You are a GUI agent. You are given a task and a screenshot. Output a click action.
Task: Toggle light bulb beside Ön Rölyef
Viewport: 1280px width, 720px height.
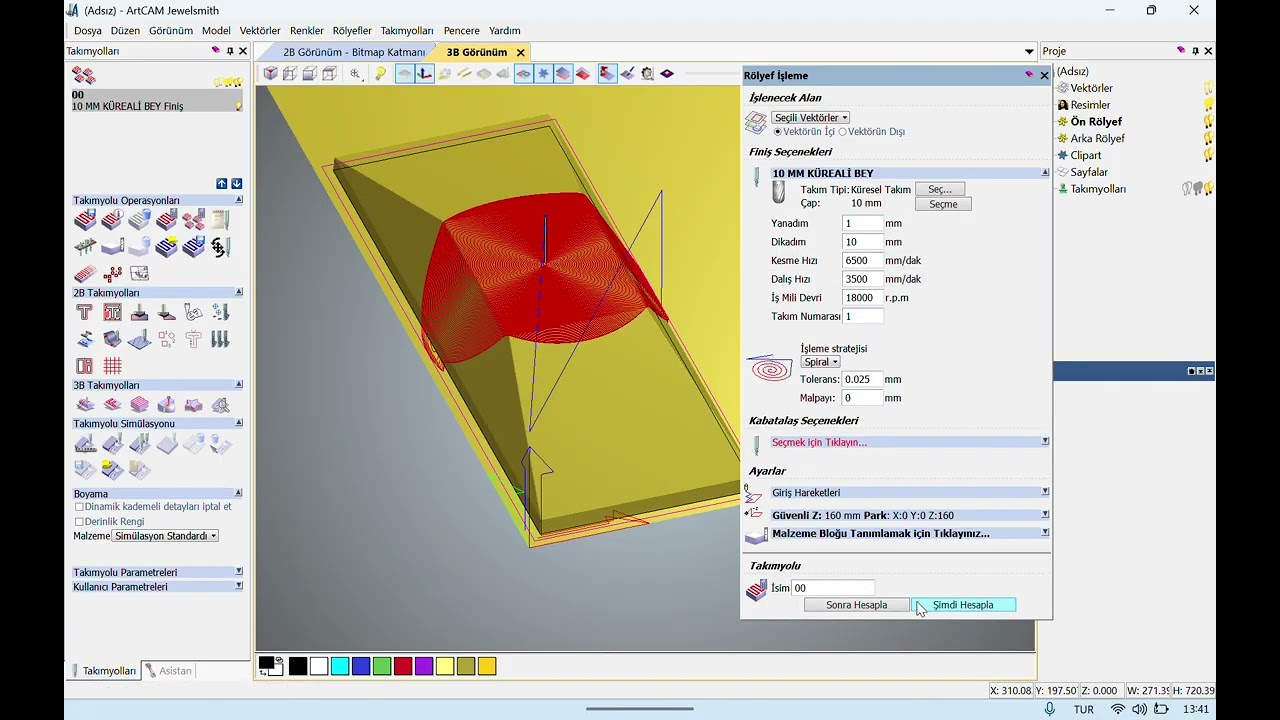click(x=1208, y=122)
